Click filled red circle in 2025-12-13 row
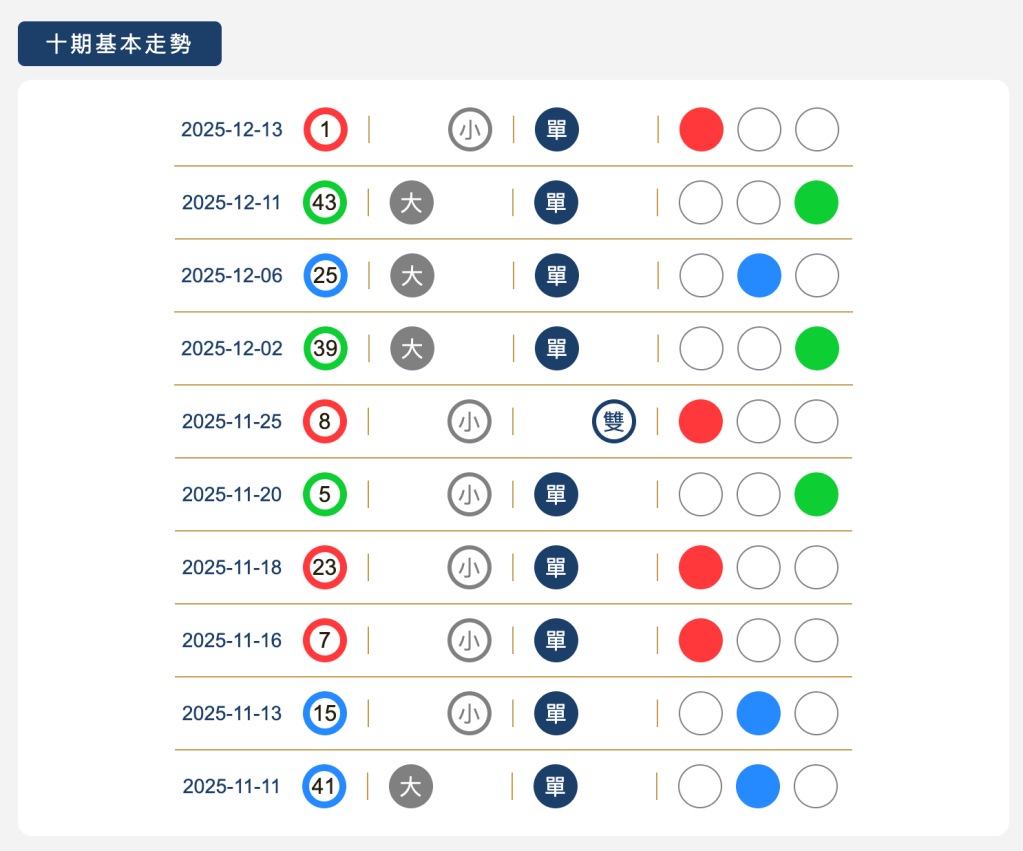1023x851 pixels. click(701, 130)
